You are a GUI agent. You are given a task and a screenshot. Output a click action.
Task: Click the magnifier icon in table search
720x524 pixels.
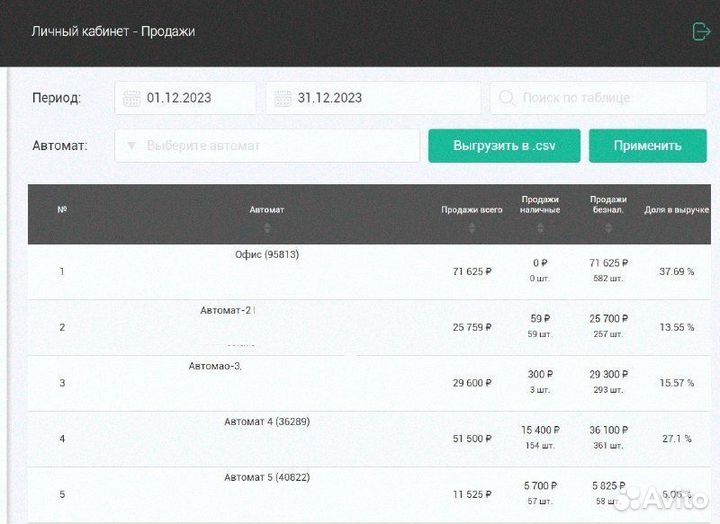tap(506, 98)
